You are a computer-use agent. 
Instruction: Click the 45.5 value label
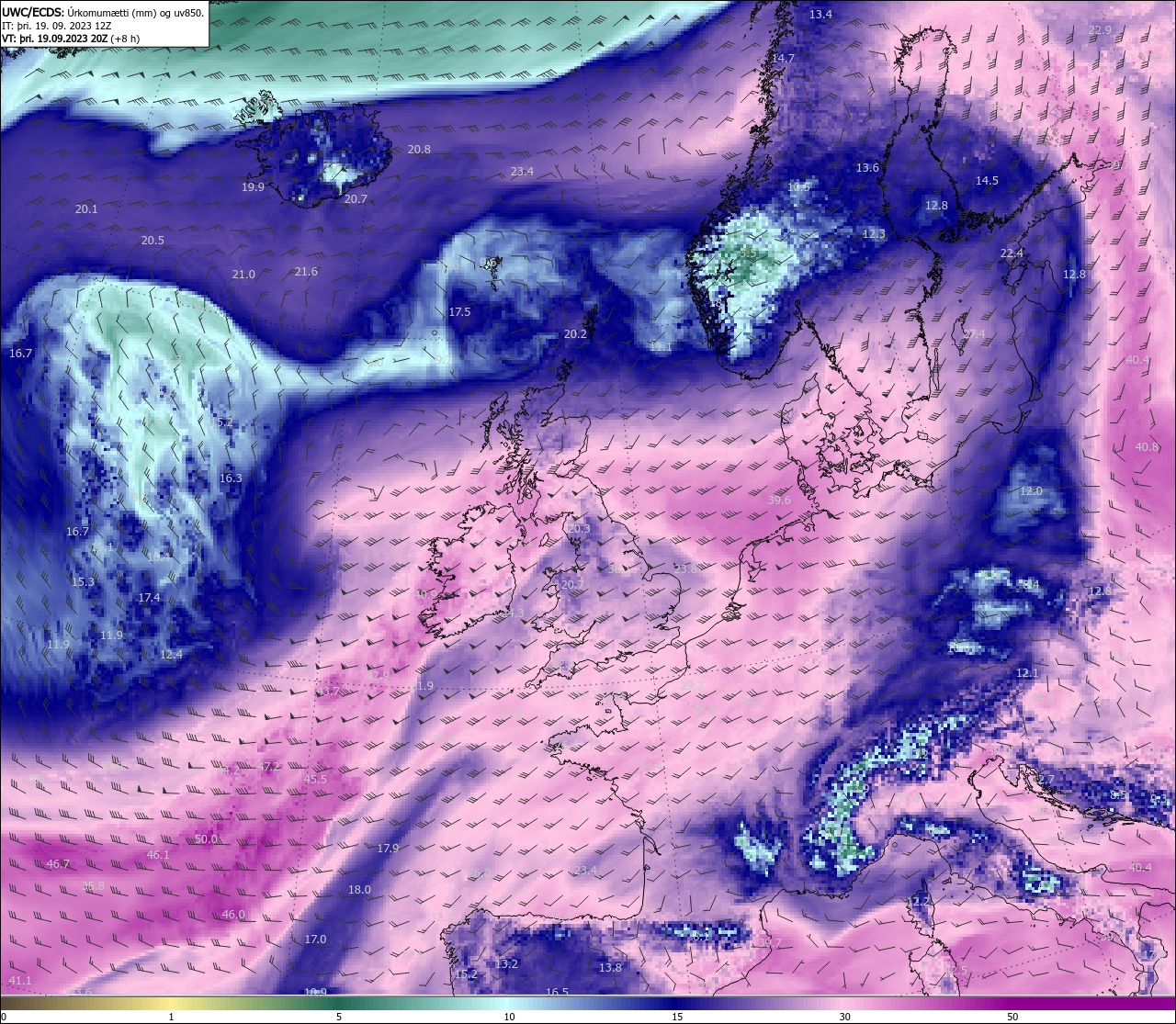pos(315,780)
